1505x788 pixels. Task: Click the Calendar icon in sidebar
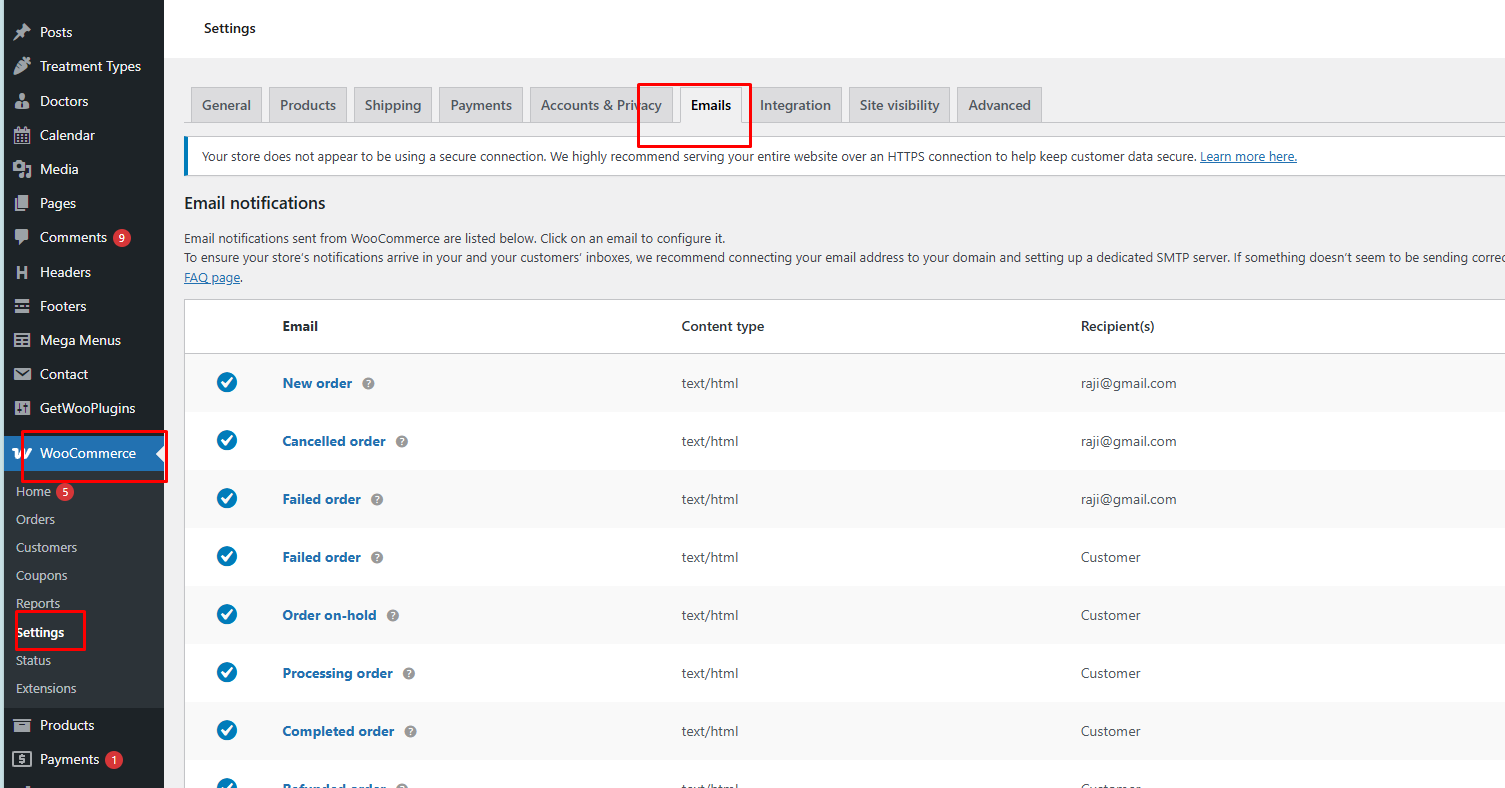(22, 135)
